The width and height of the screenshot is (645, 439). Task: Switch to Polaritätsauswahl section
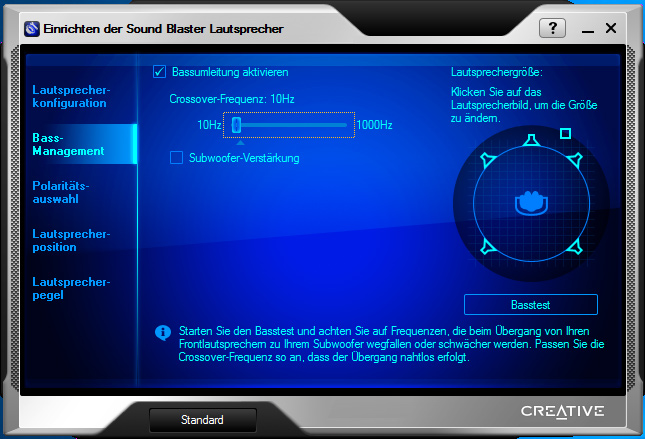click(61, 192)
